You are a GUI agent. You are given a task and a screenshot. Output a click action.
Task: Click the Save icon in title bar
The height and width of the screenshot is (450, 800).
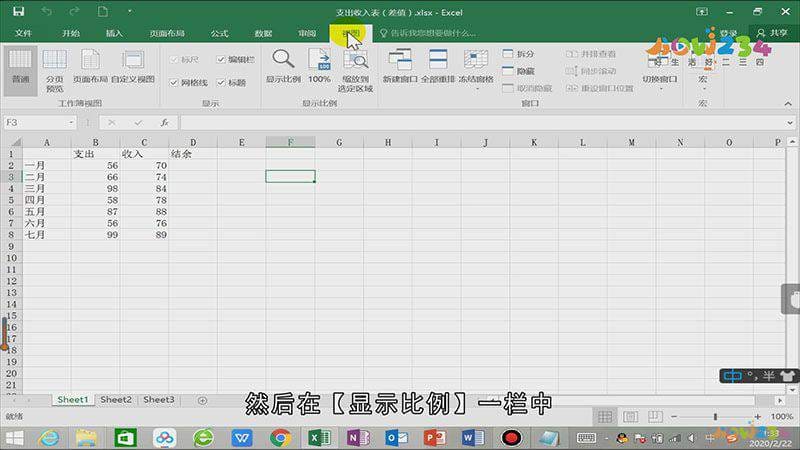(x=19, y=11)
